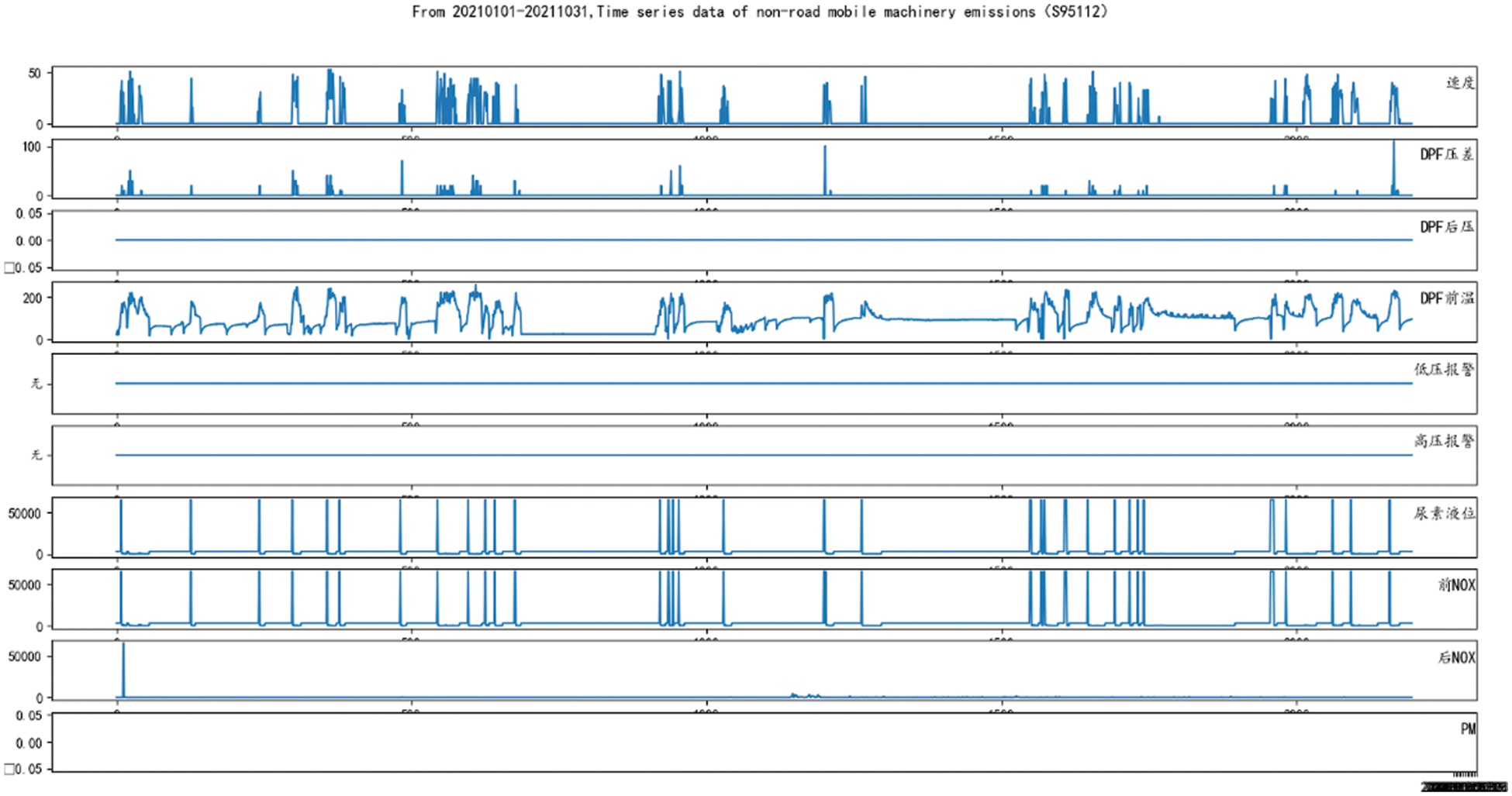Image resolution: width=1512 pixels, height=796 pixels.
Task: Click the 无 tick on 低压报警 axis
Action: 36,384
